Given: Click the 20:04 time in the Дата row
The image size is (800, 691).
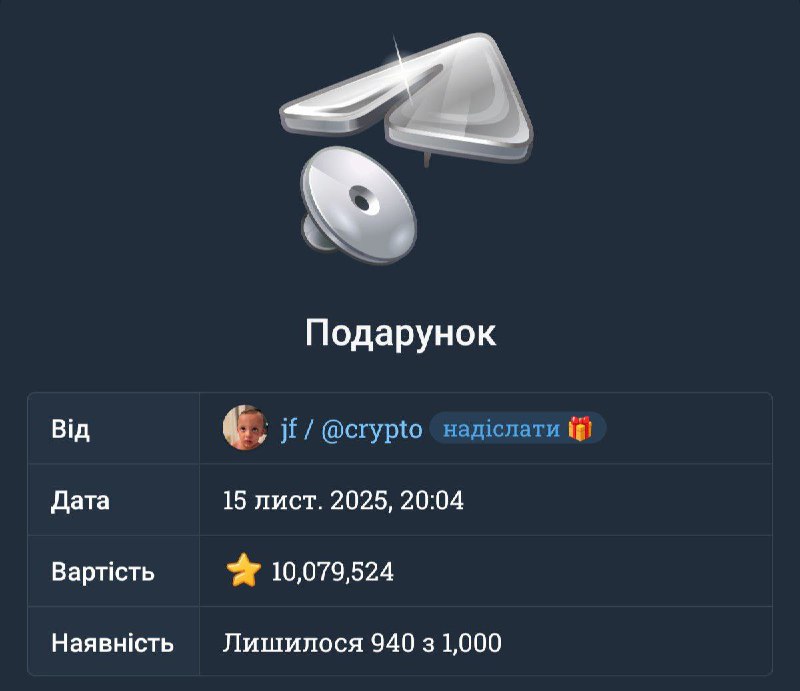Looking at the screenshot, I should click(x=432, y=500).
